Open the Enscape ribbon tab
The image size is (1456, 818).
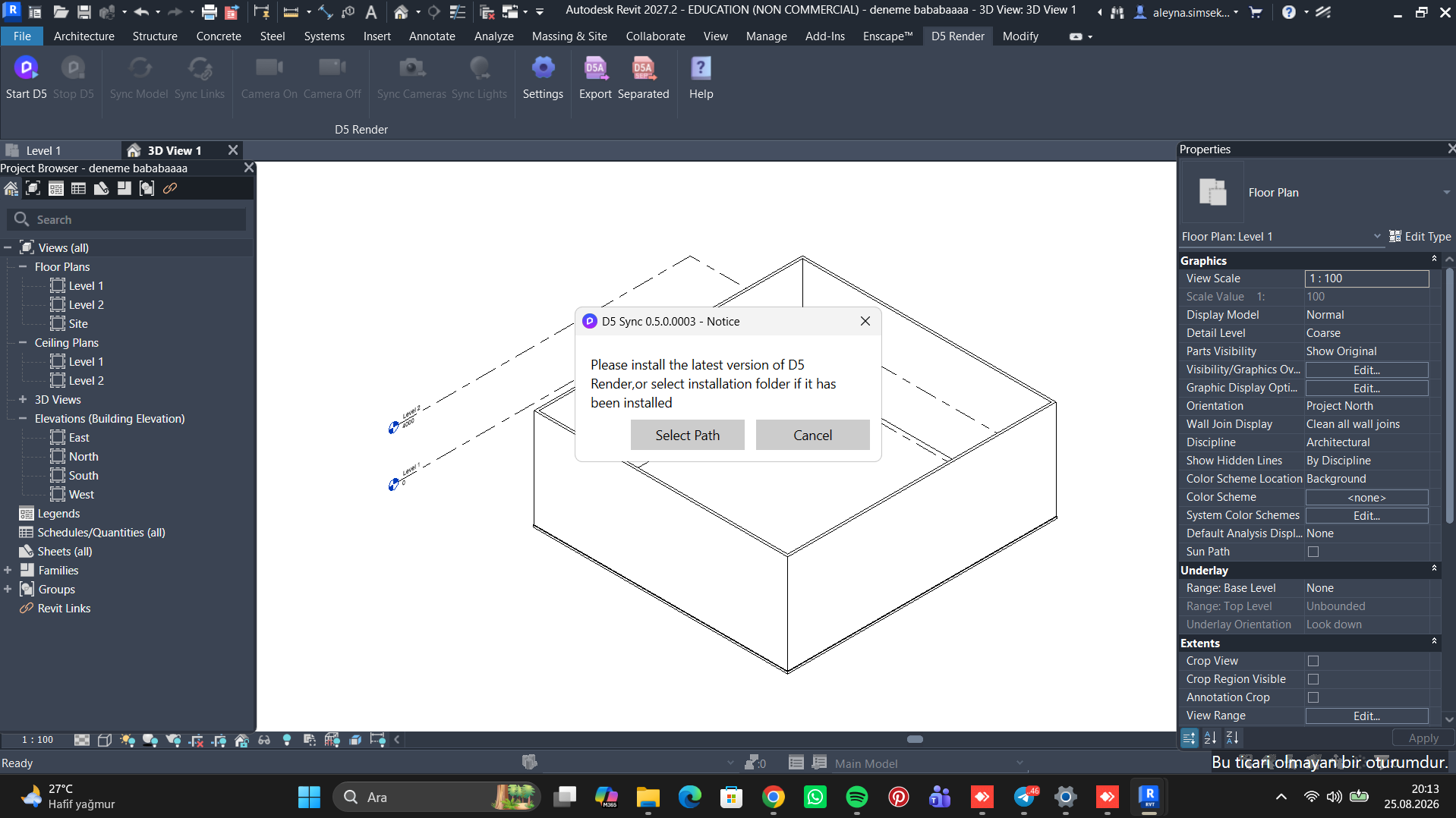click(887, 36)
